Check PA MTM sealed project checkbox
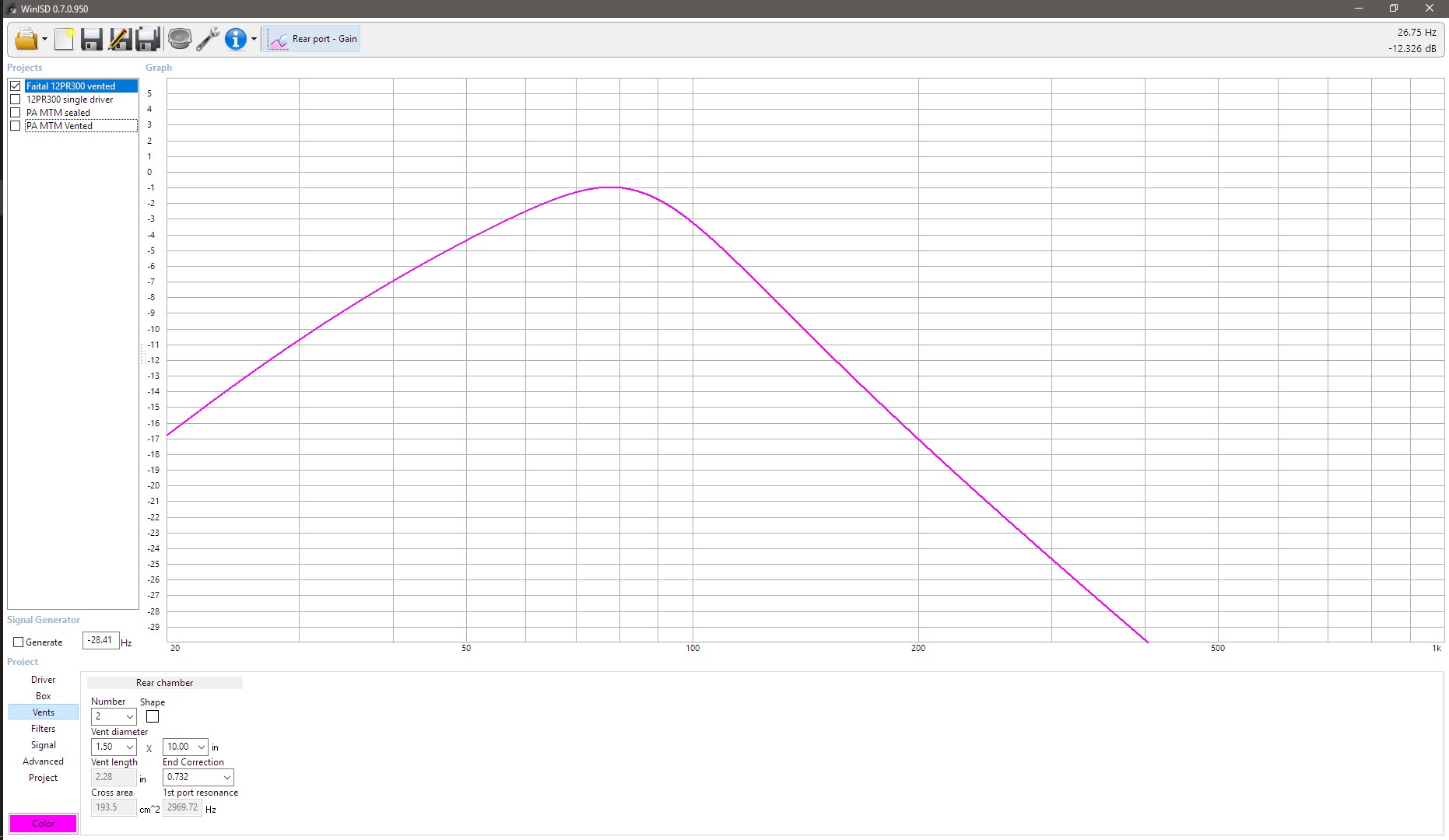 (16, 113)
